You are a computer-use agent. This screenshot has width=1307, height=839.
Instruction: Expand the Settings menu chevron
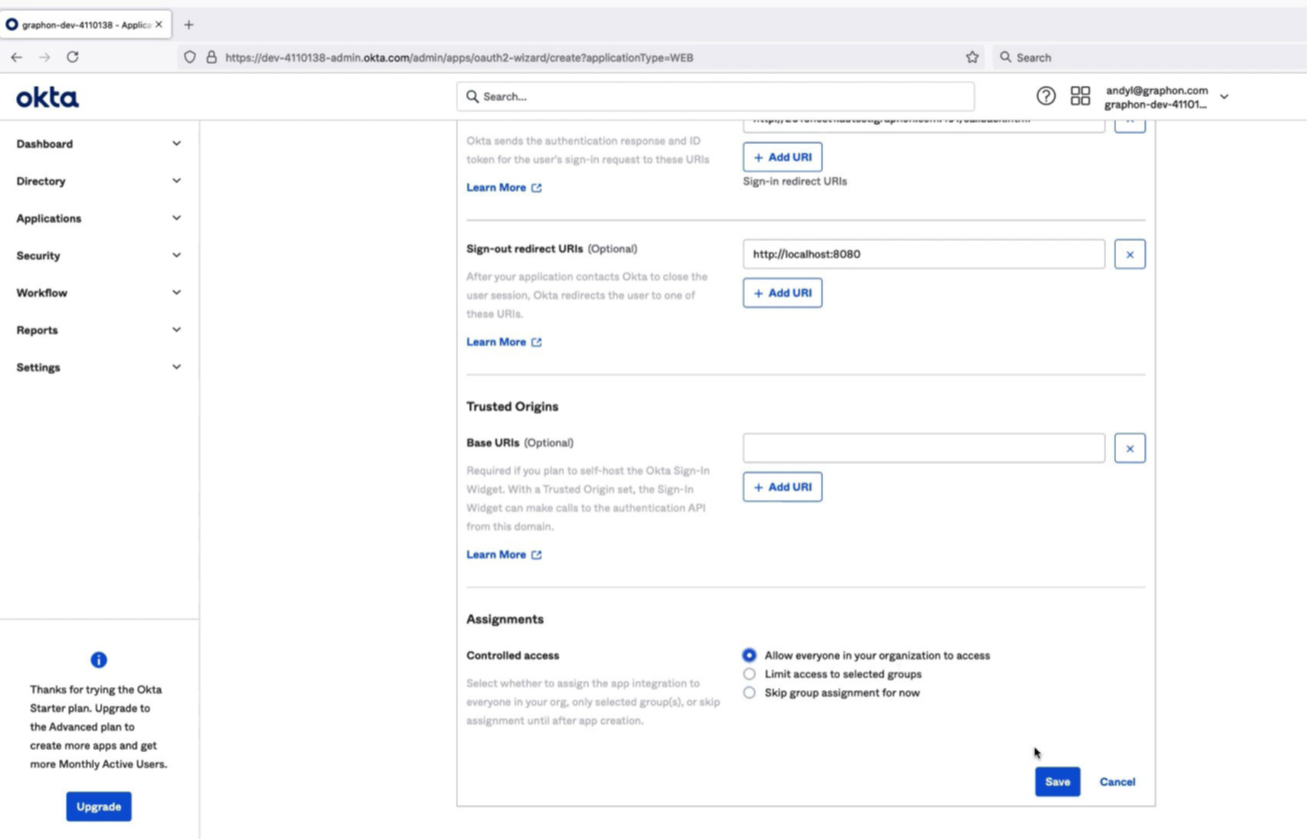pyautogui.click(x=177, y=367)
